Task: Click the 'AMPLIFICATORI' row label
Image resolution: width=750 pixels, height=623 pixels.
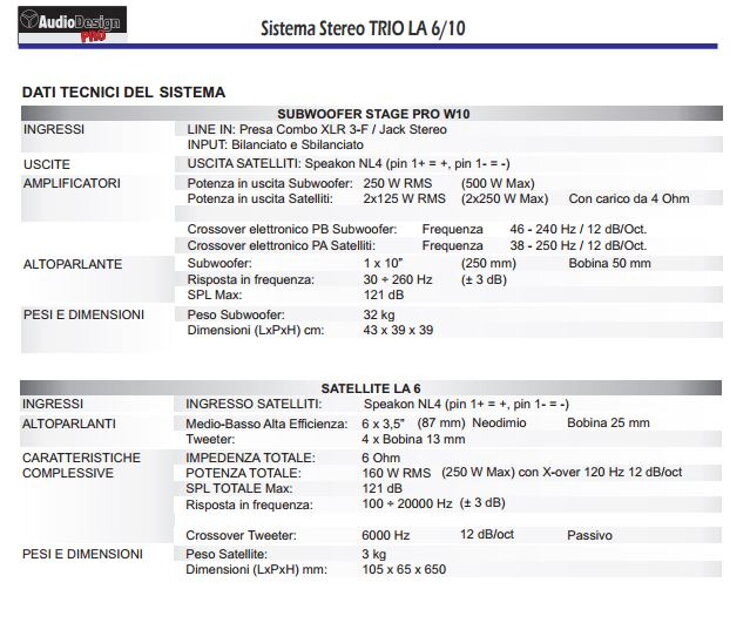Action: tap(72, 183)
